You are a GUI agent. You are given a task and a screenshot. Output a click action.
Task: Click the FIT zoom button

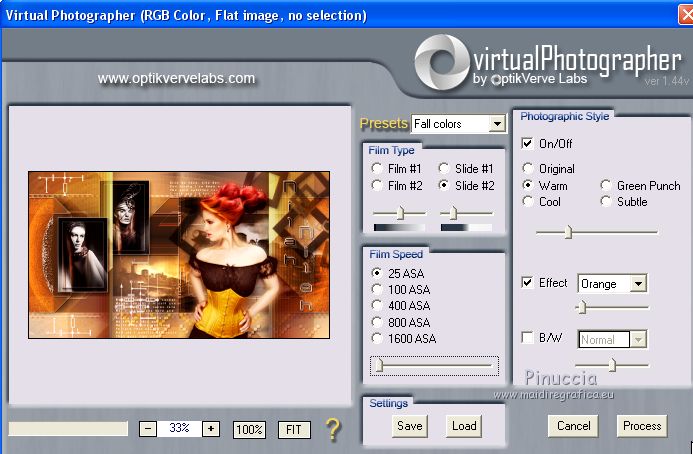[294, 429]
